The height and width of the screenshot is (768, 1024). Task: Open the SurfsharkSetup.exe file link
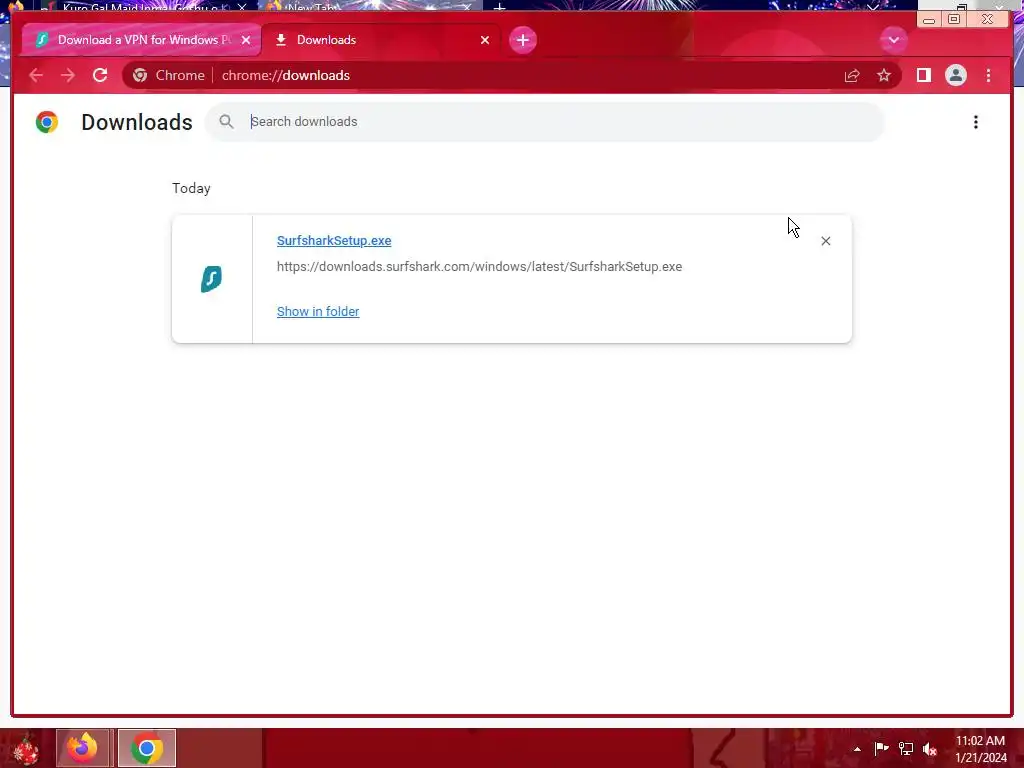(334, 240)
